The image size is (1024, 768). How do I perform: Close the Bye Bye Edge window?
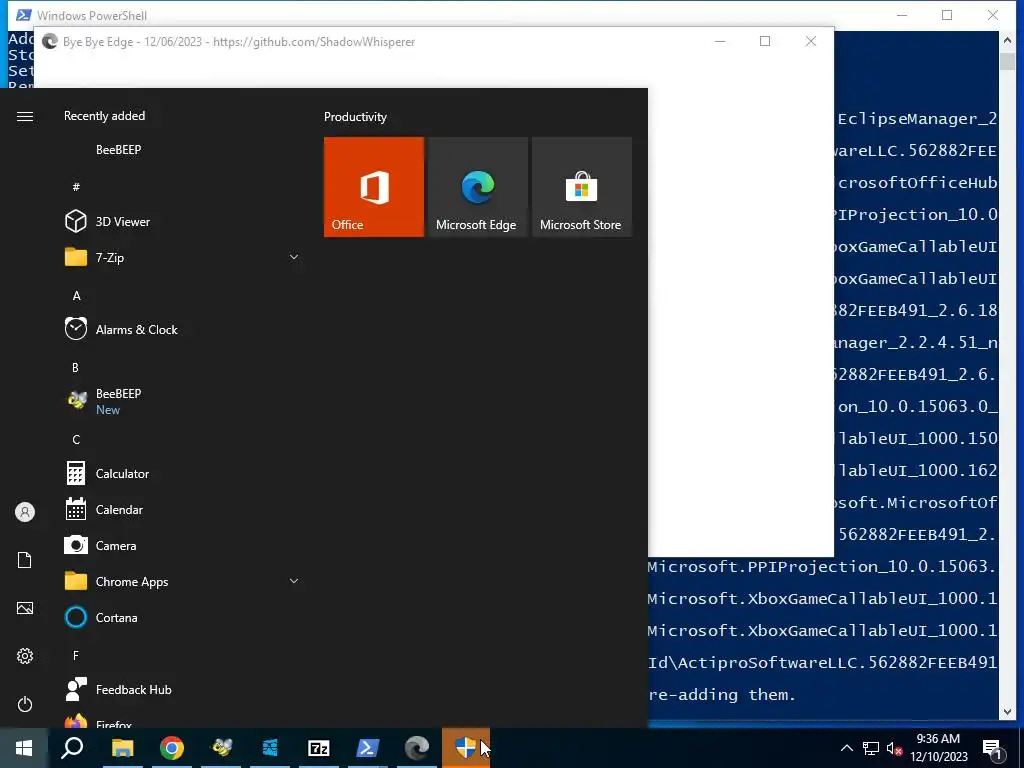pos(810,41)
